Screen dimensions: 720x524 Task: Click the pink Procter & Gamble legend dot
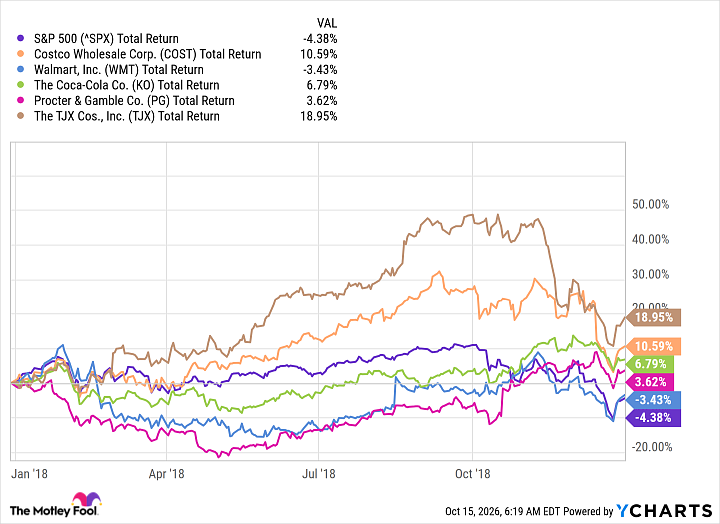[20, 101]
